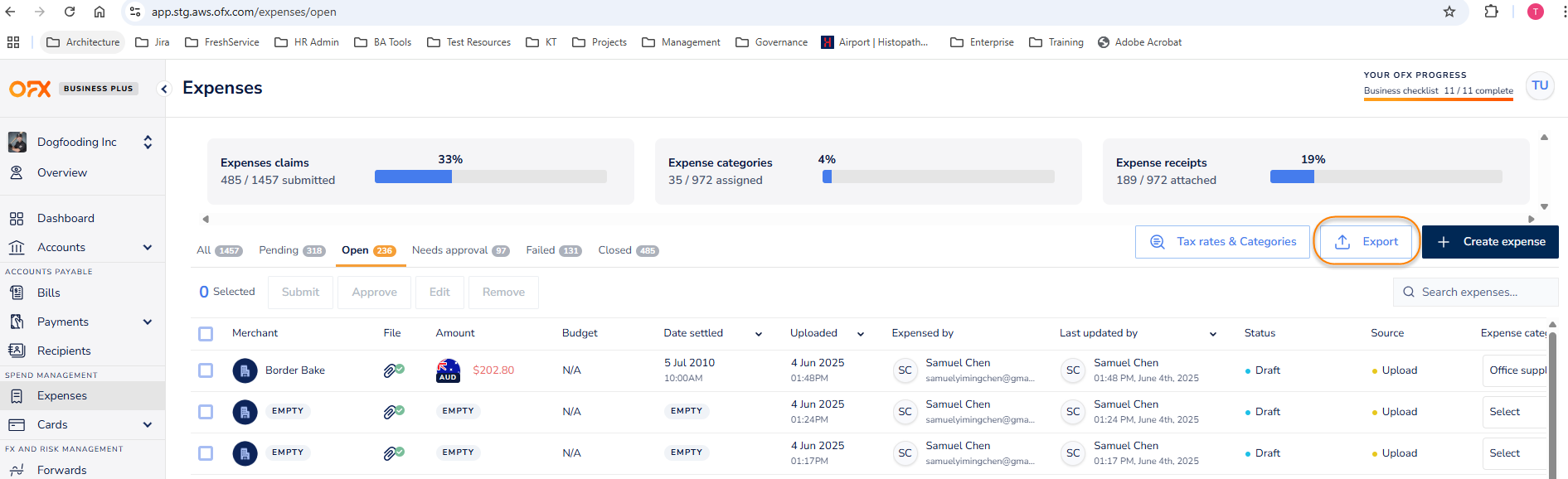The width and height of the screenshot is (1568, 479).
Task: Click the Export button
Action: click(x=1367, y=242)
